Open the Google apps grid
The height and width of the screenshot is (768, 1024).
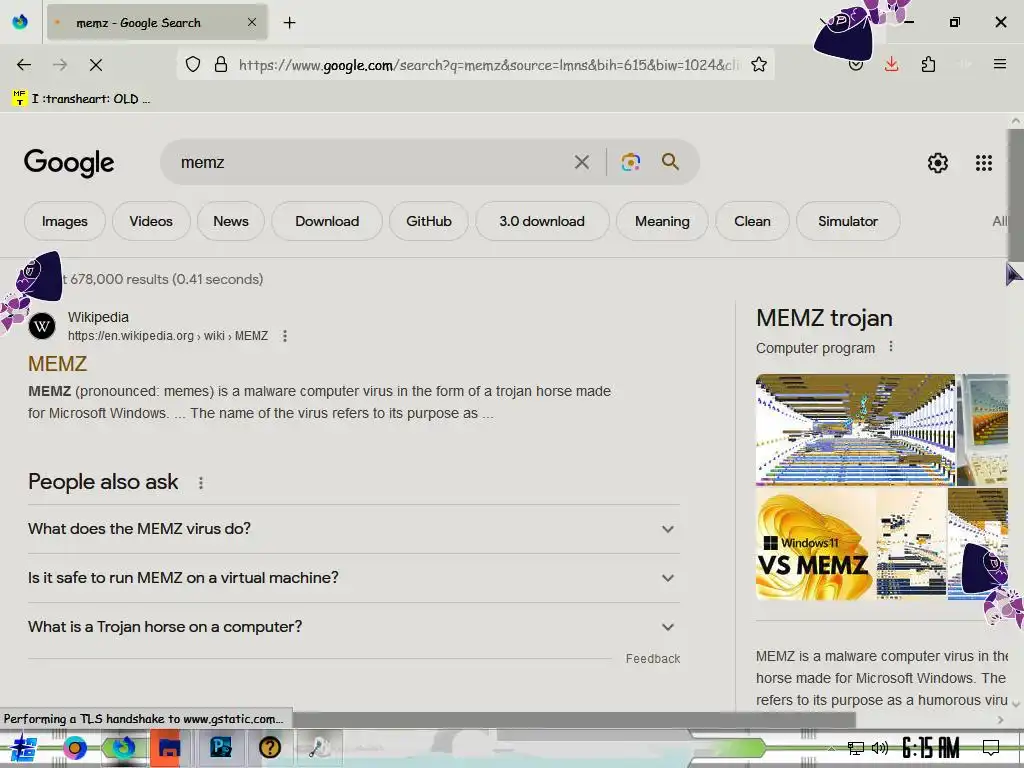pos(984,163)
